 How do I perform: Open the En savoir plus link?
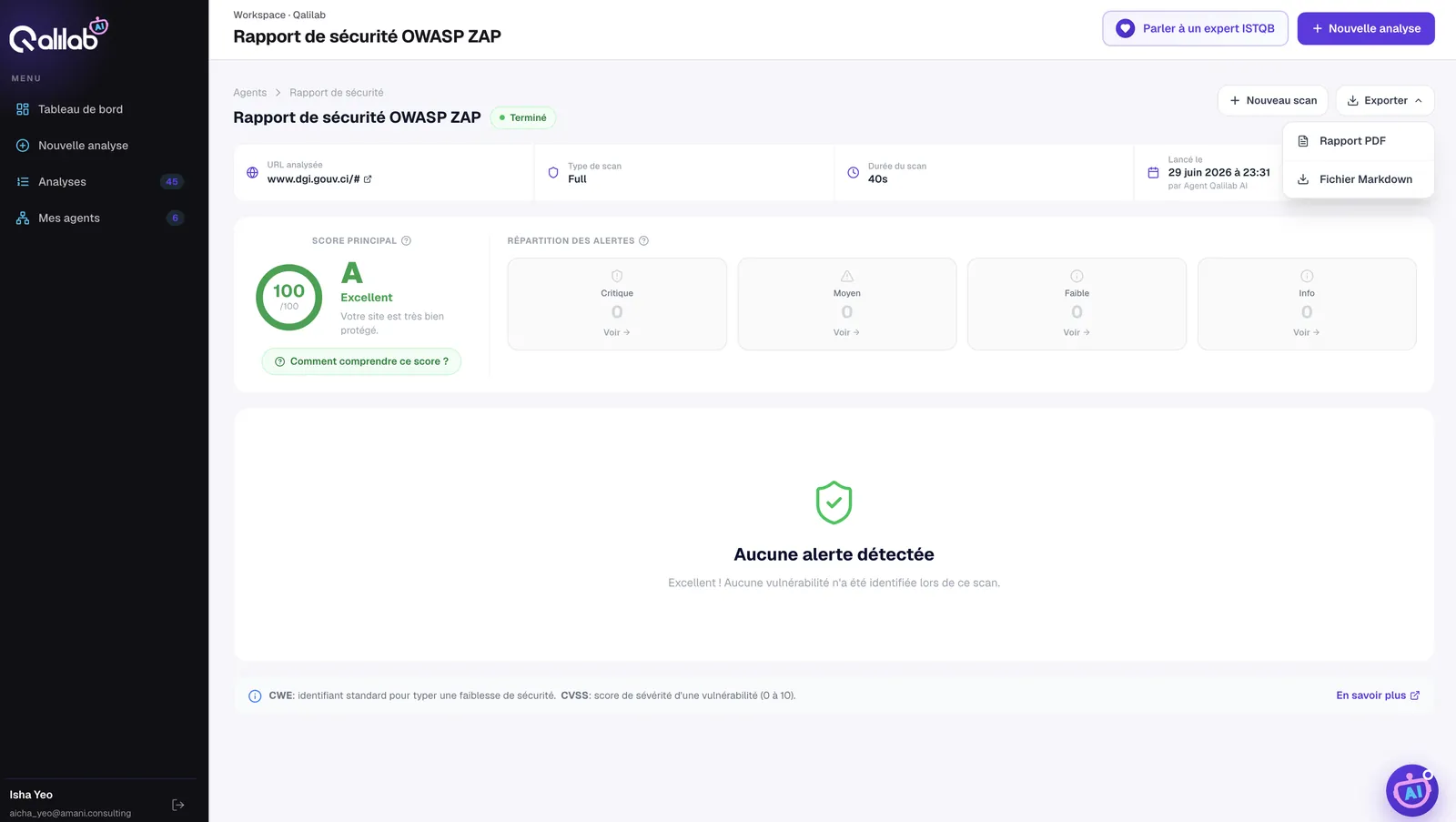(1378, 695)
